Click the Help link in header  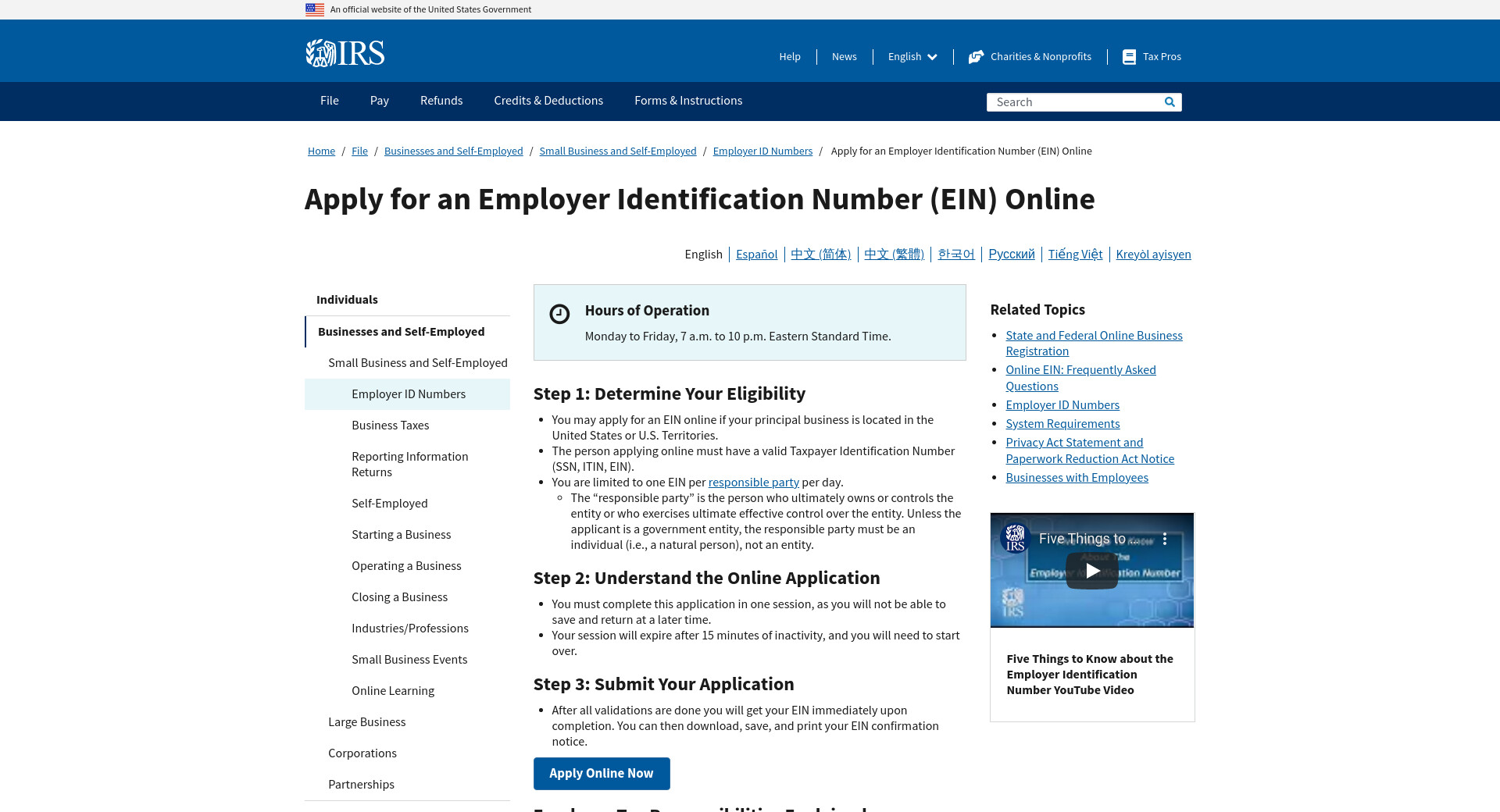tap(790, 57)
